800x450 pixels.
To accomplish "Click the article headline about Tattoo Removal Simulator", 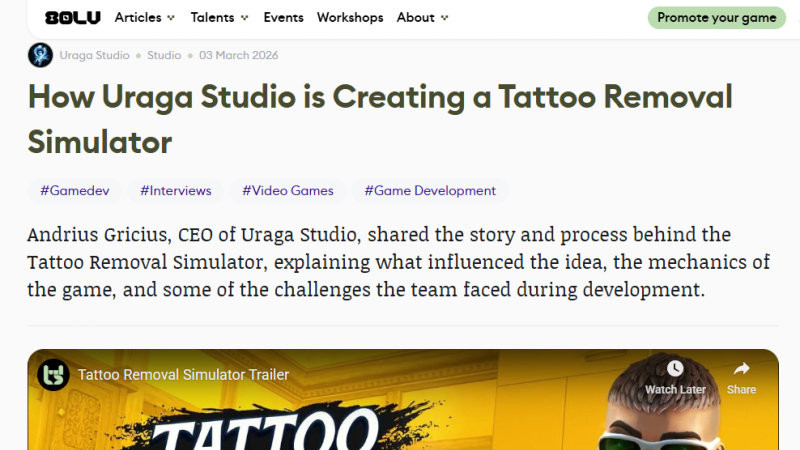I will click(x=380, y=119).
